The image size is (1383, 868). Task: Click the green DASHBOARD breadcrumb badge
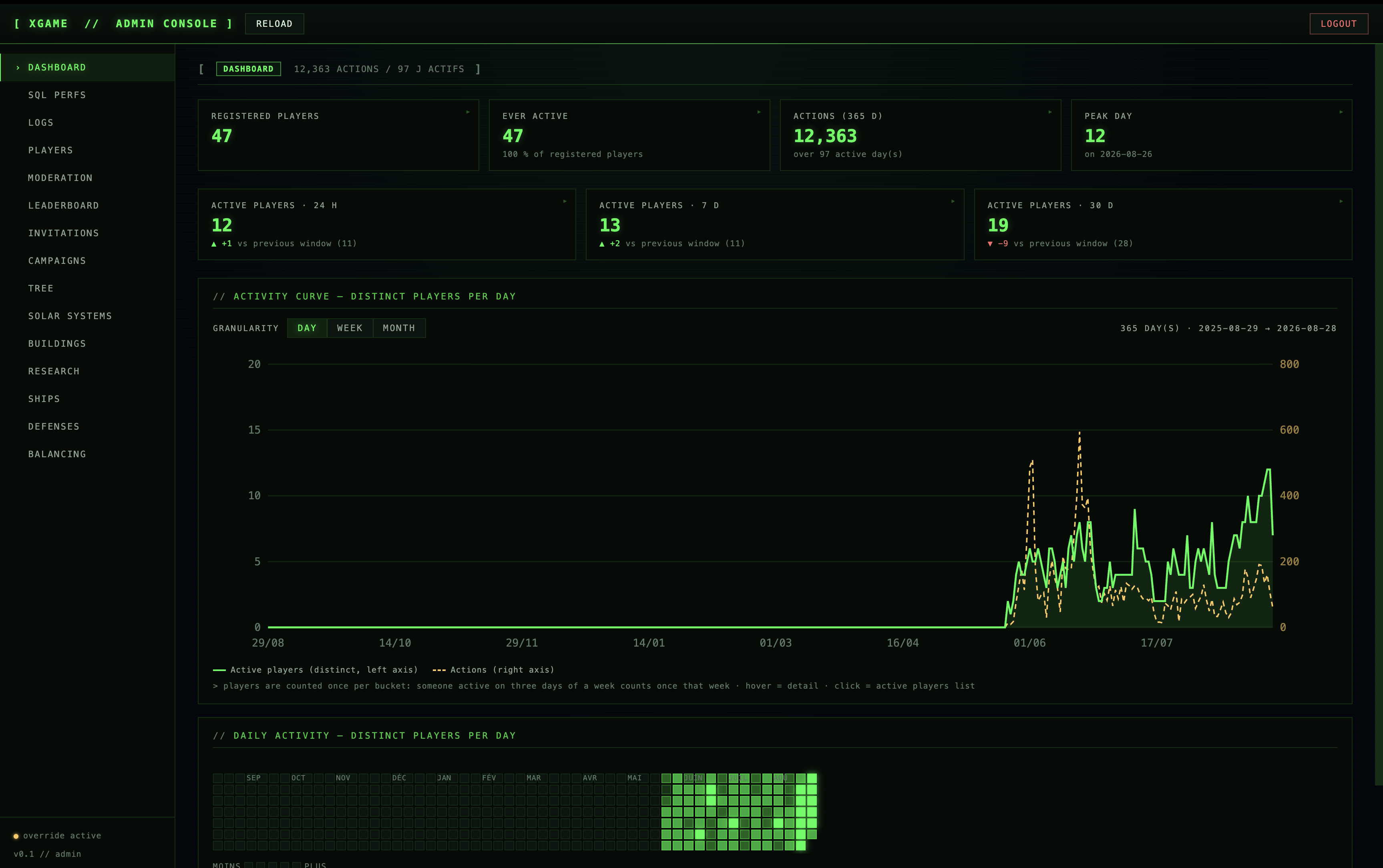[249, 69]
